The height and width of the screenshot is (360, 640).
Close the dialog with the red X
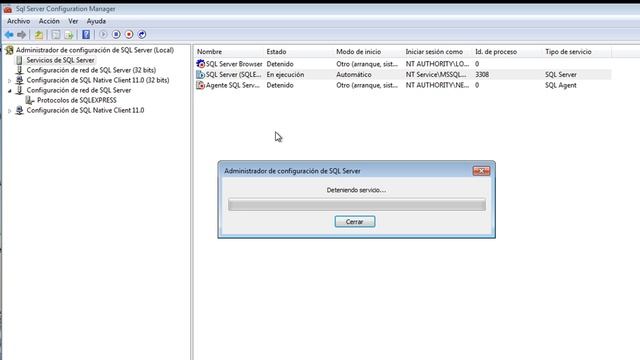point(481,171)
